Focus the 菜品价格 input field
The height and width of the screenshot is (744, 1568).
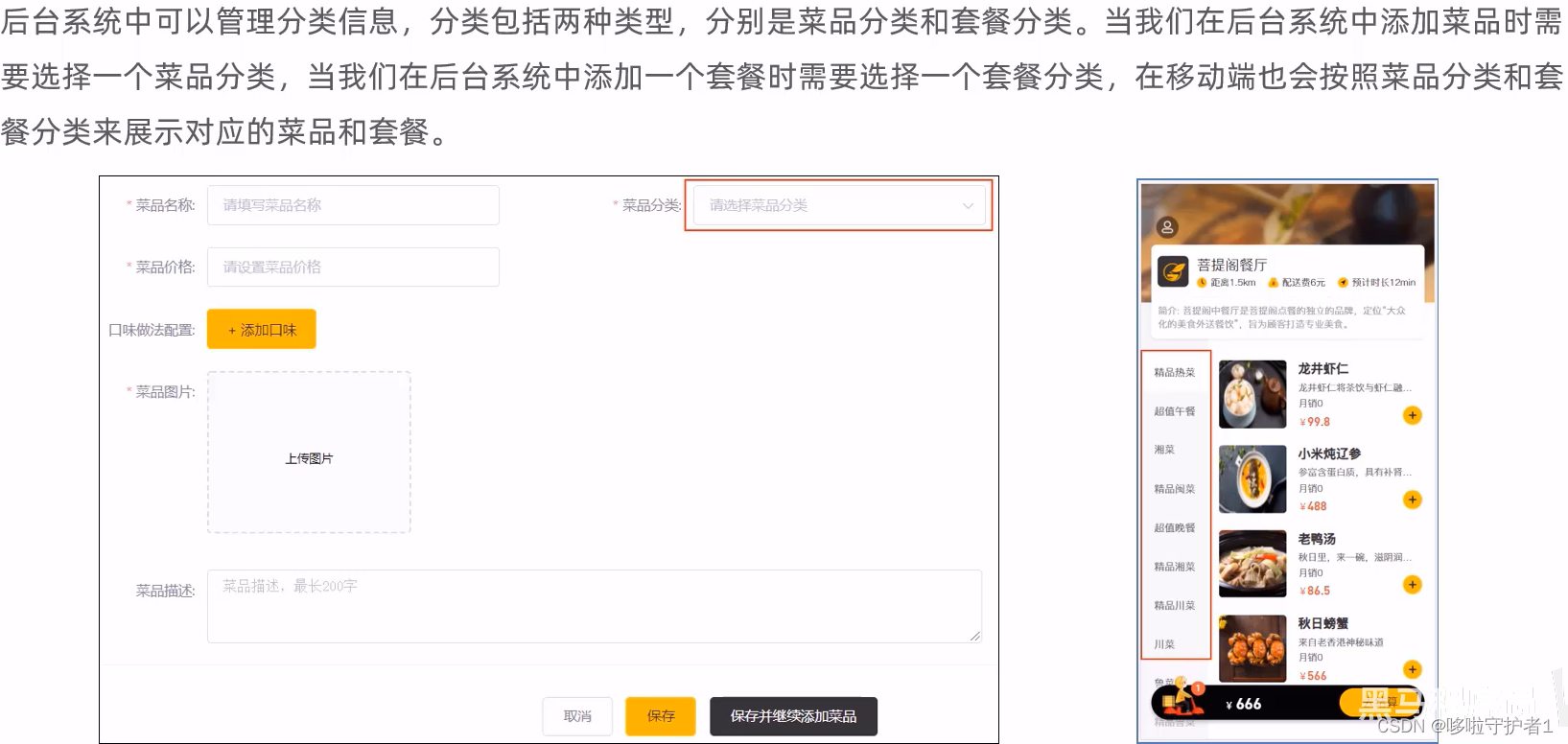[x=353, y=267]
